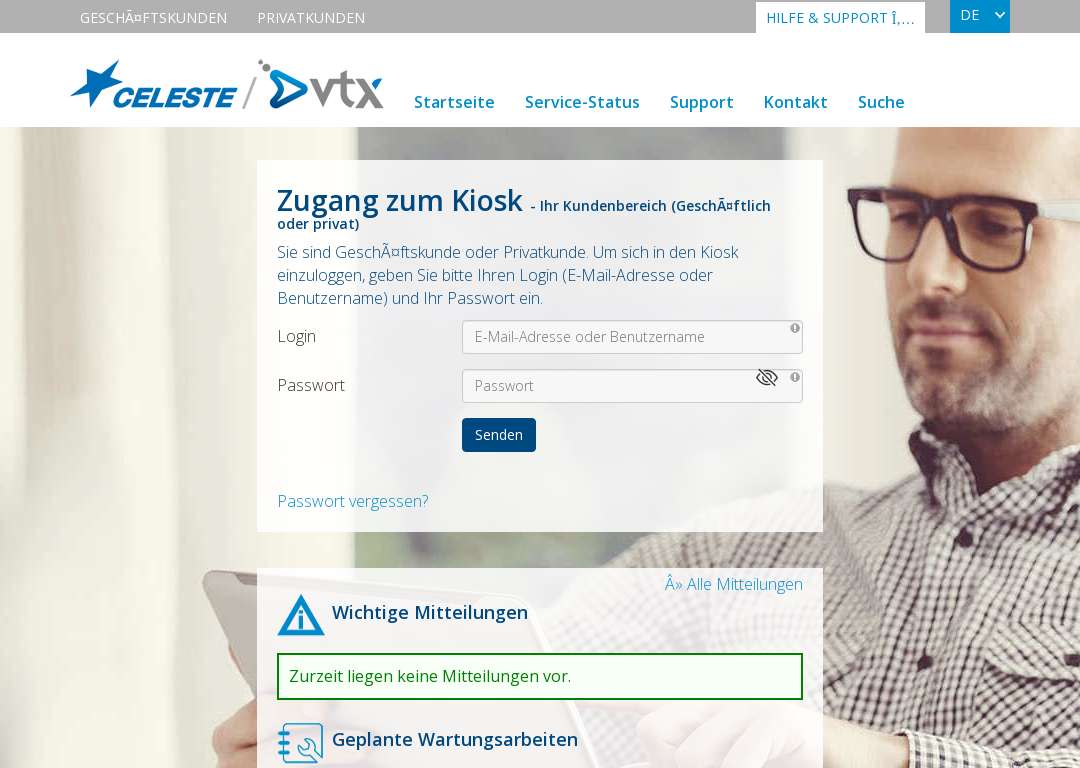Click the Geplante Wartungsarbeiten wrench icon
Screen dimensions: 1080x768
point(300,743)
